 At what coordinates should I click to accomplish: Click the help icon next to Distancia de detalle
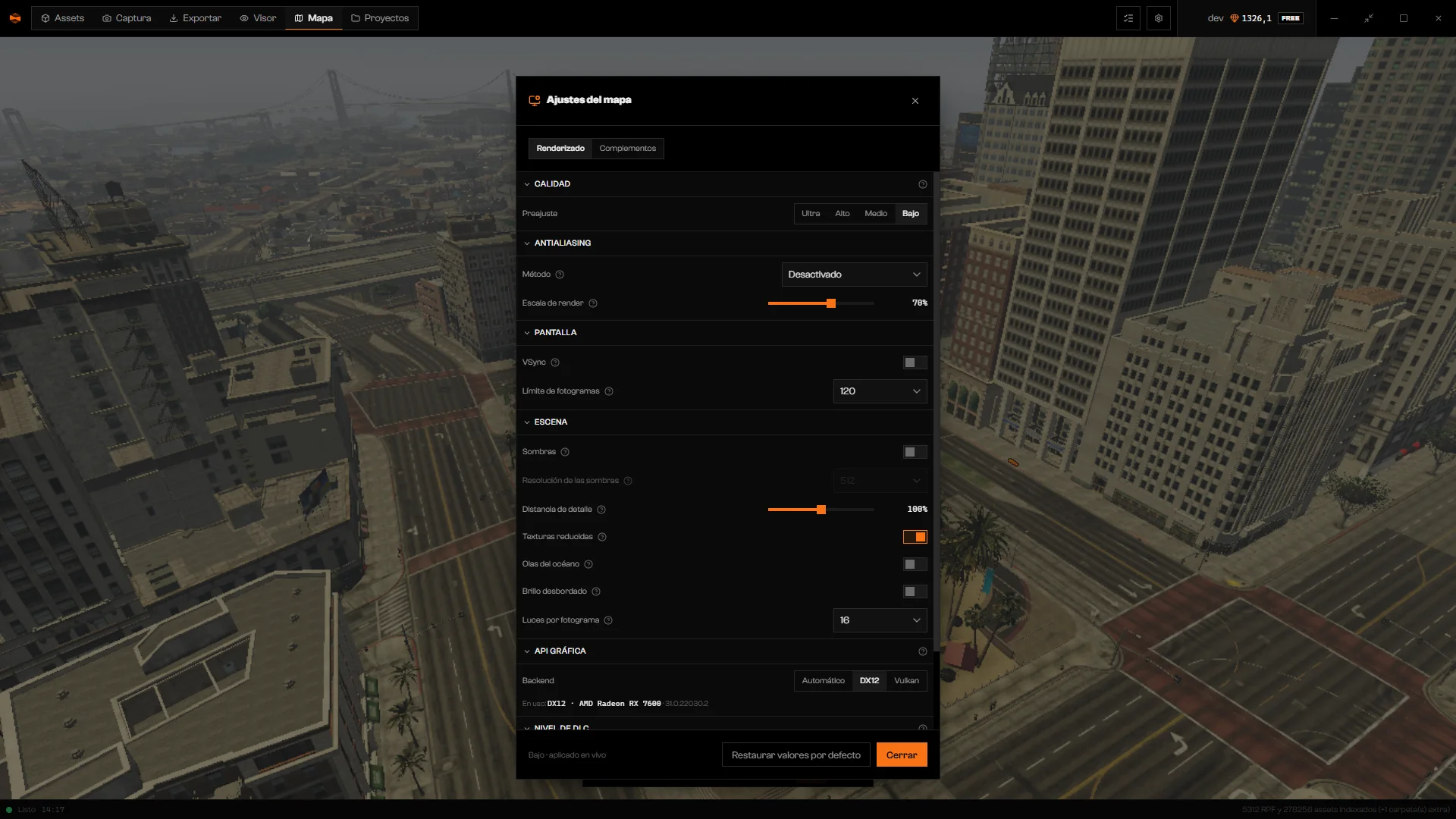coord(601,510)
